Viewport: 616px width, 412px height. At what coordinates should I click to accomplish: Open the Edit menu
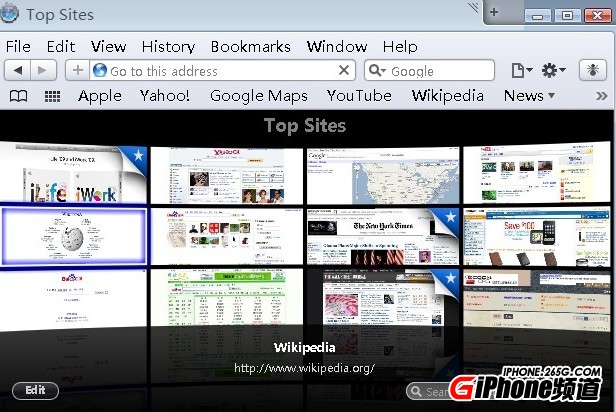(x=61, y=46)
